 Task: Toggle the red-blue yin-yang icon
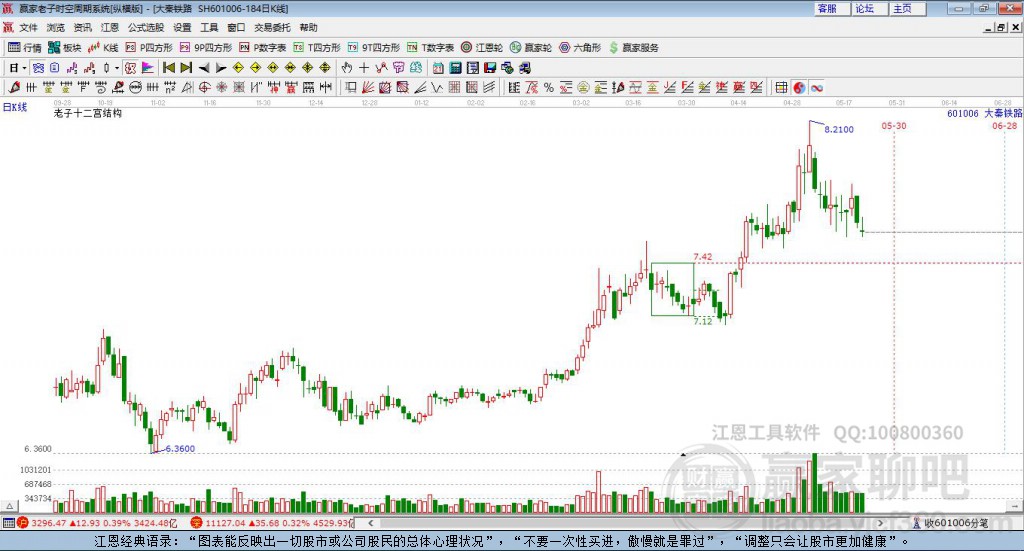pos(799,87)
